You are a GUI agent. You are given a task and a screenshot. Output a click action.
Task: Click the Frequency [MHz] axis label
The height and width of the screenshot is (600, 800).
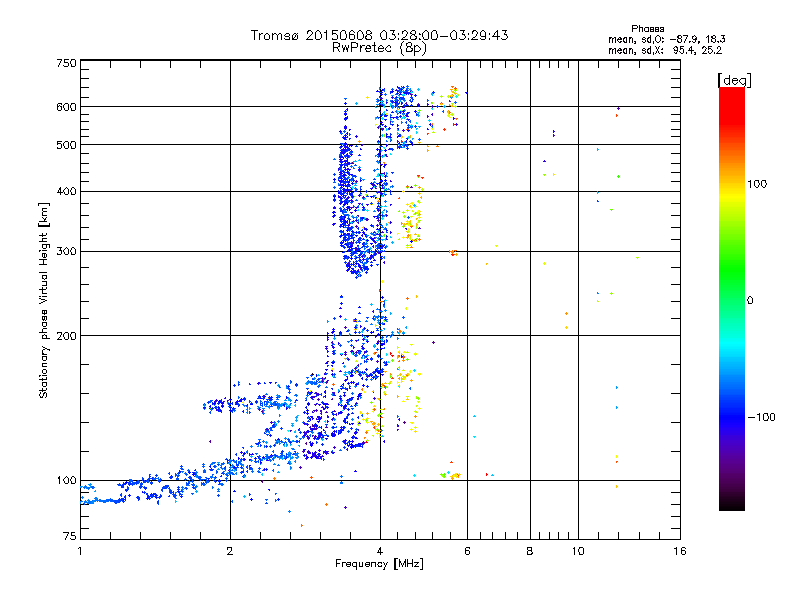[379, 564]
